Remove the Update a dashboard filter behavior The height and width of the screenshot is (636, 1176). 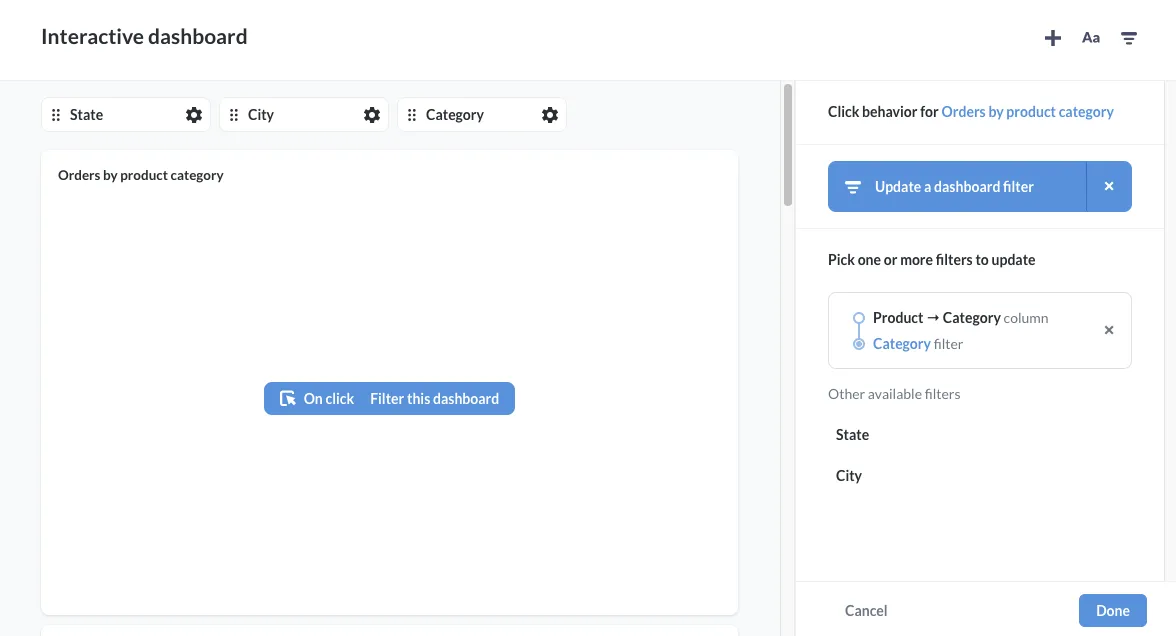(x=1109, y=187)
